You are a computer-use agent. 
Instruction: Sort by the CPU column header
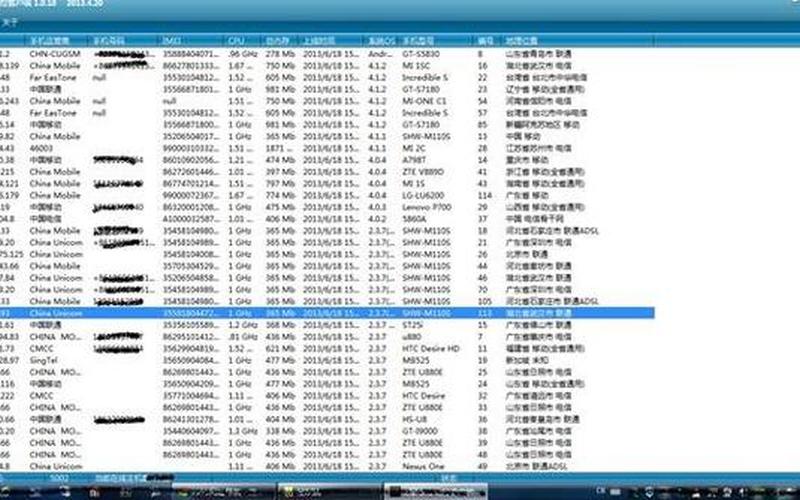236,40
